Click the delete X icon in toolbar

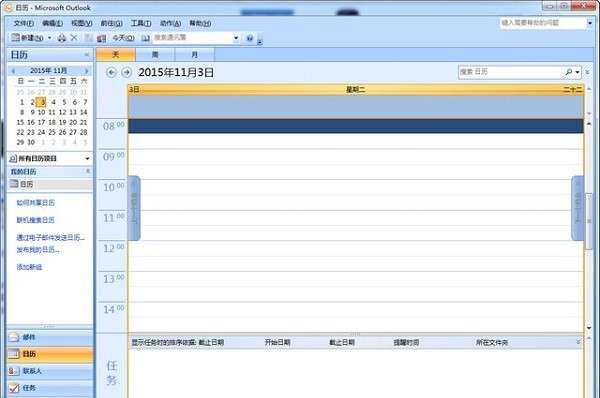pyautogui.click(x=74, y=38)
